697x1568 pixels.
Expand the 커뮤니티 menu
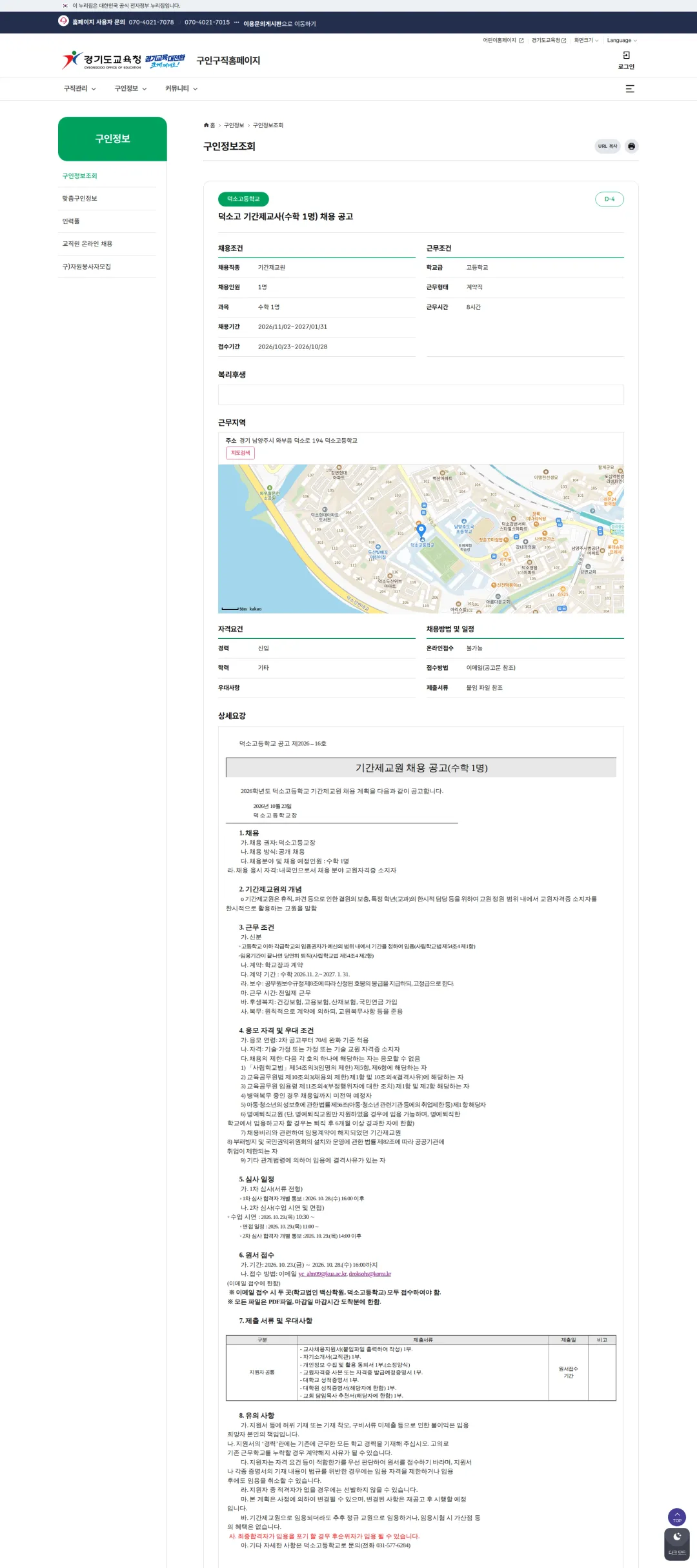pos(181,89)
